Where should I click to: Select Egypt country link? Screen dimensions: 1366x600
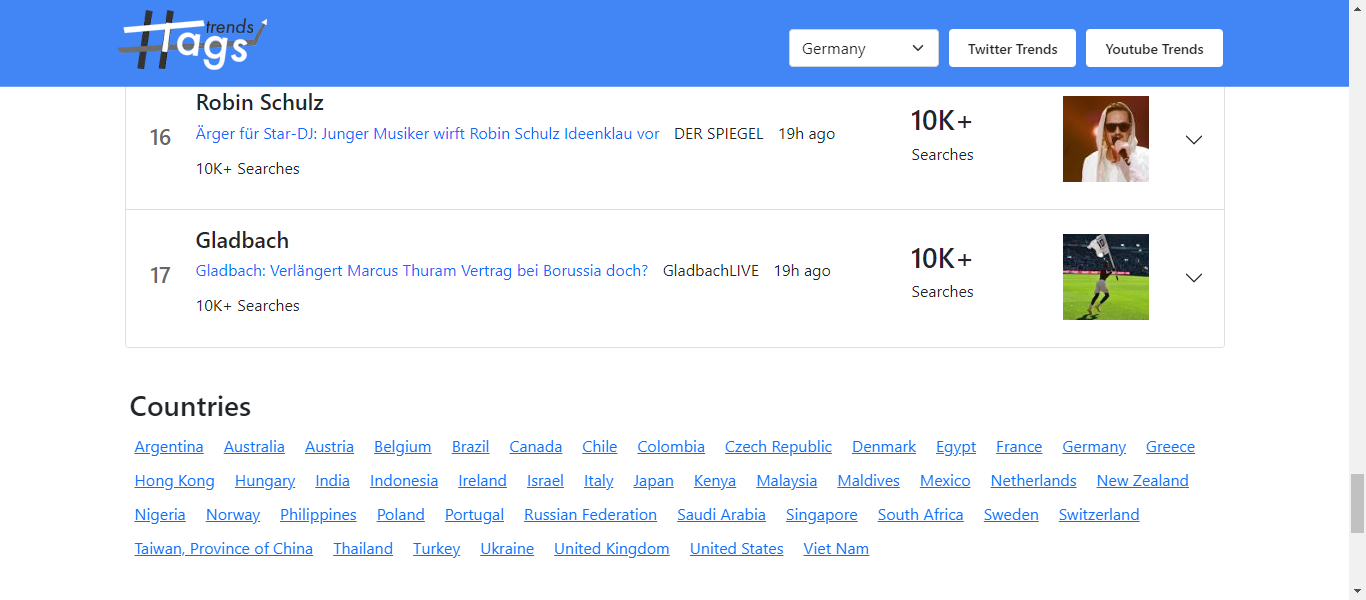[x=956, y=447]
